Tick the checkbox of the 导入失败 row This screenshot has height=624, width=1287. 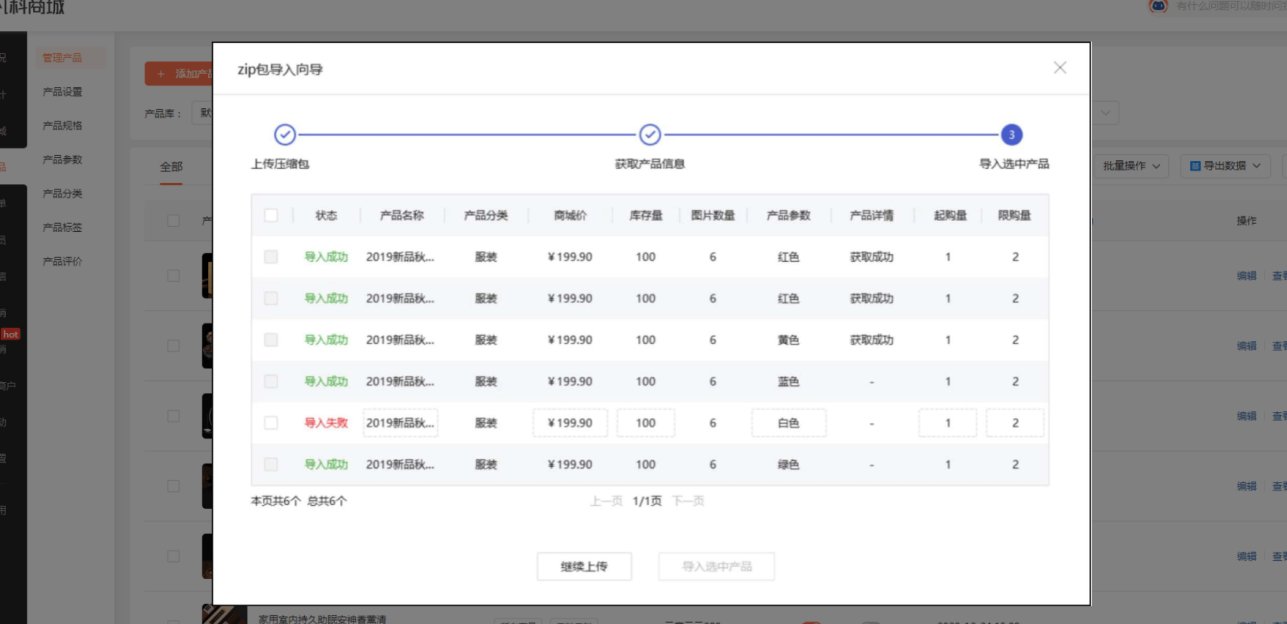(271, 423)
